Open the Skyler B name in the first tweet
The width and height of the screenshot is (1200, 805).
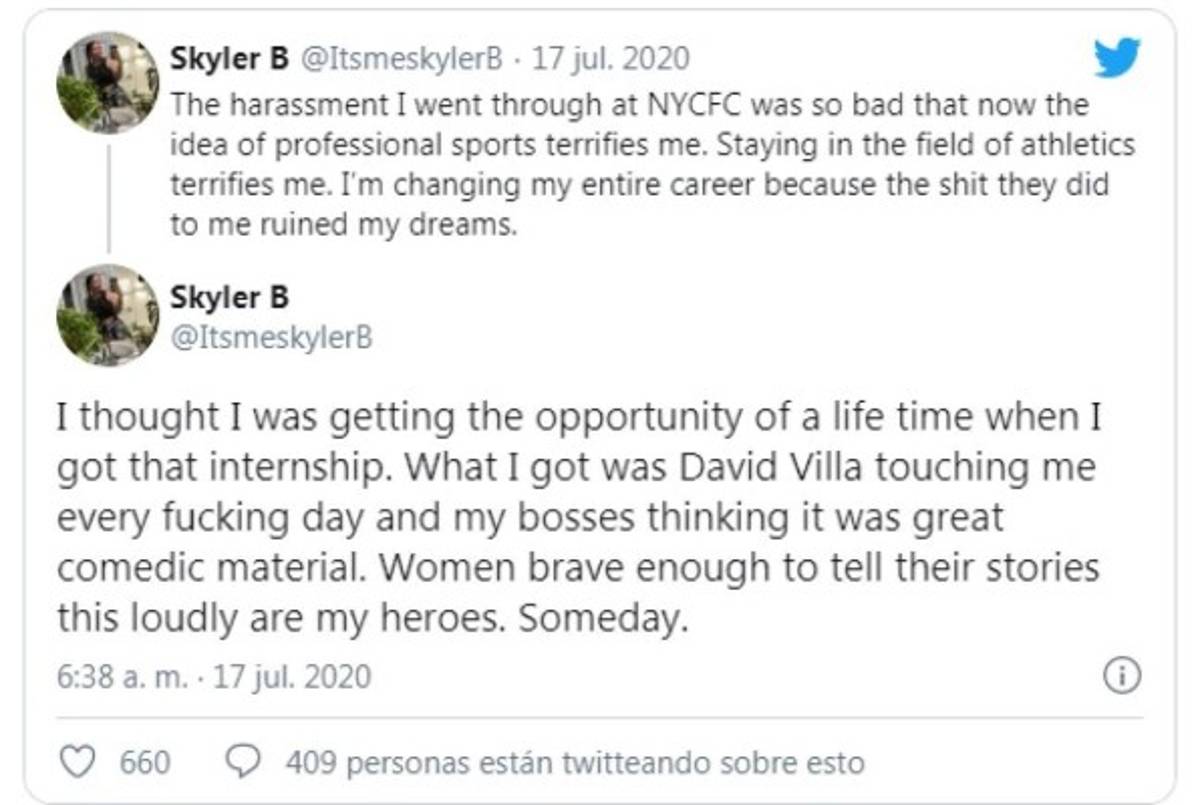tap(229, 59)
